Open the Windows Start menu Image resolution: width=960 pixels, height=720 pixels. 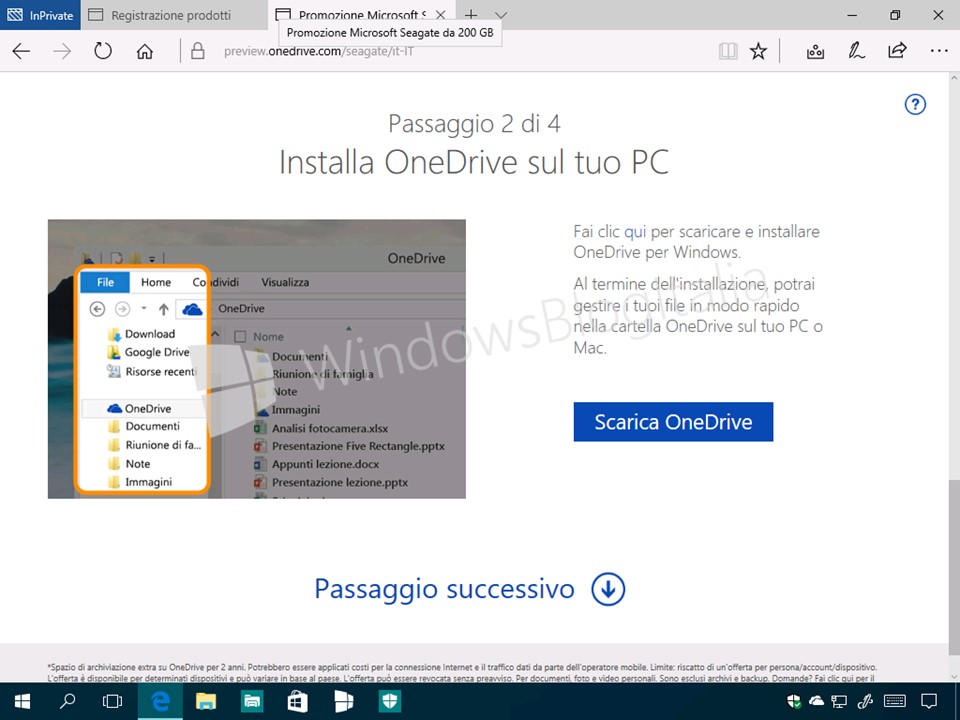point(23,702)
